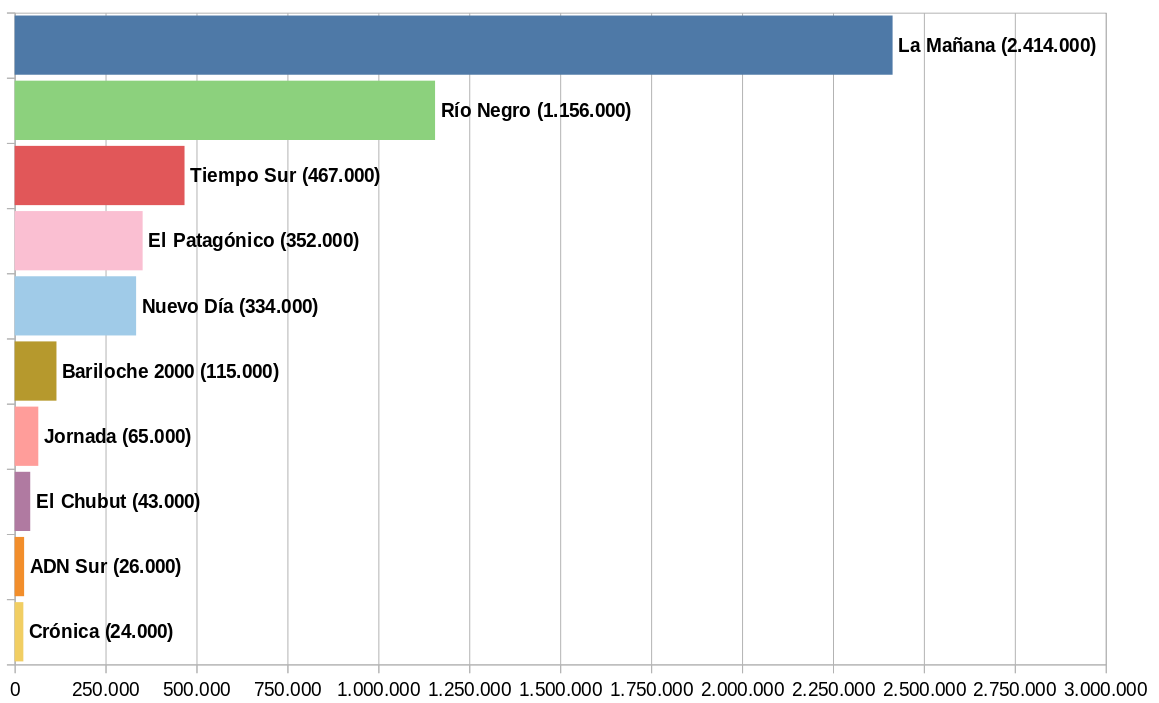
Task: Click the red Tiempo Sur bar
Action: (x=99, y=175)
